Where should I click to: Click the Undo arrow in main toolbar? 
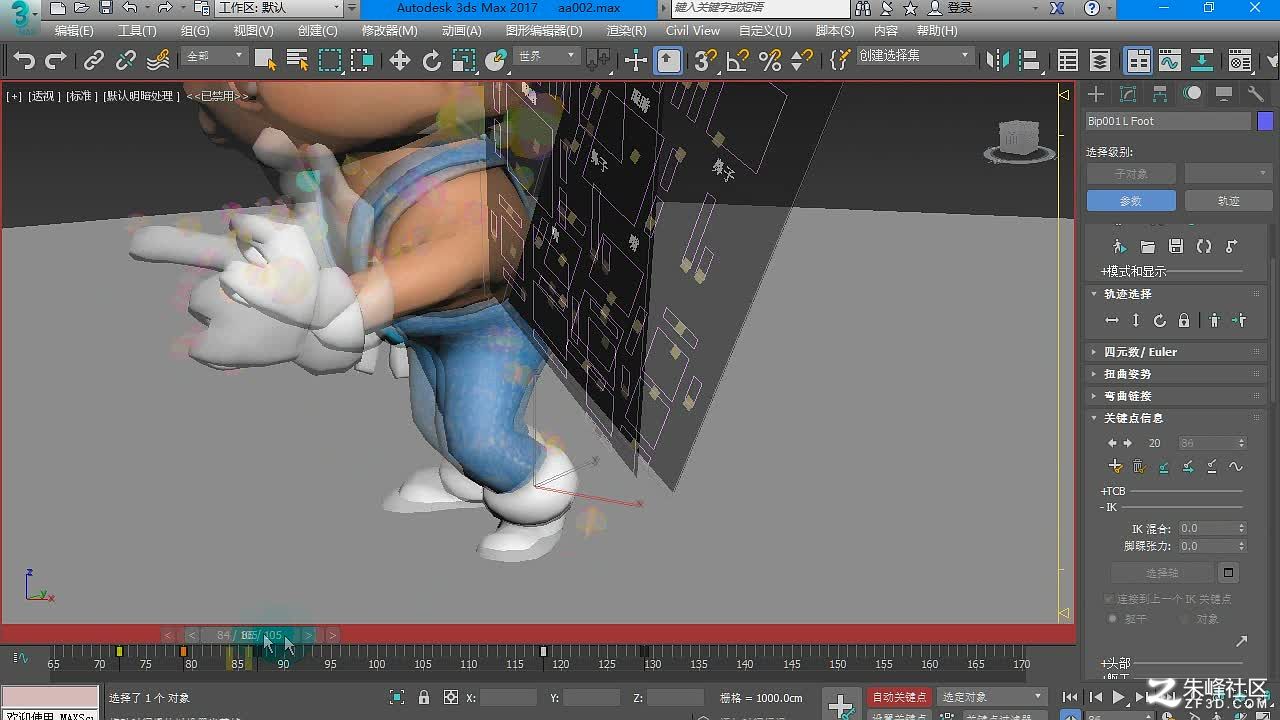click(24, 61)
